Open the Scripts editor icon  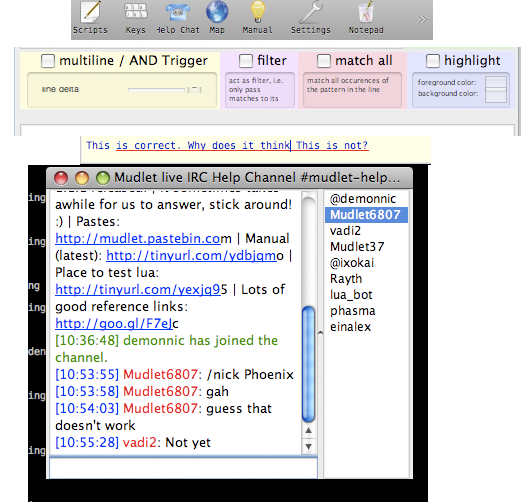90,17
